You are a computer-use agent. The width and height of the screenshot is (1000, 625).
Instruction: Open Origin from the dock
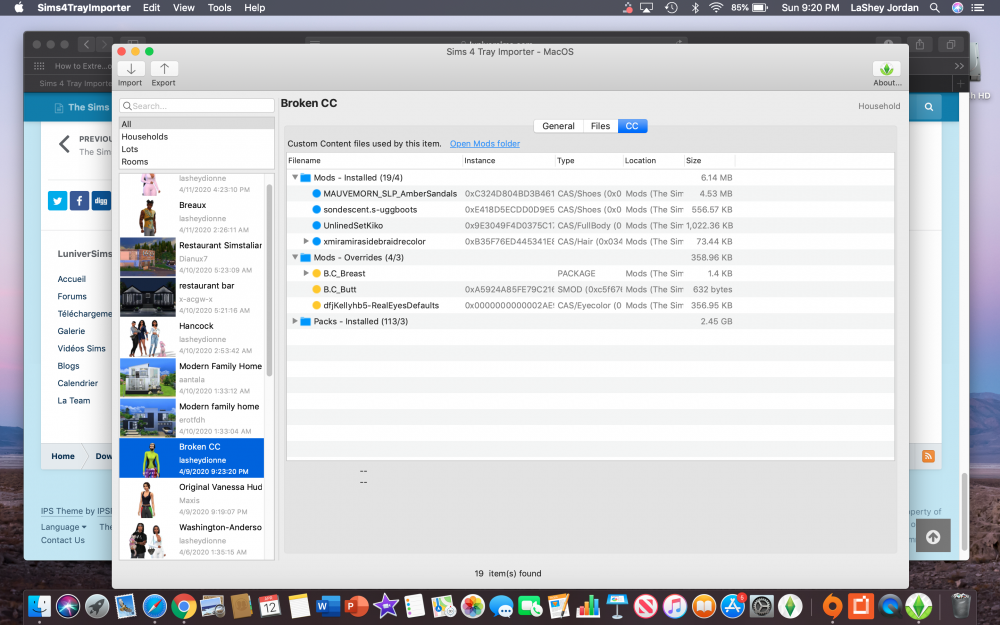click(x=832, y=606)
